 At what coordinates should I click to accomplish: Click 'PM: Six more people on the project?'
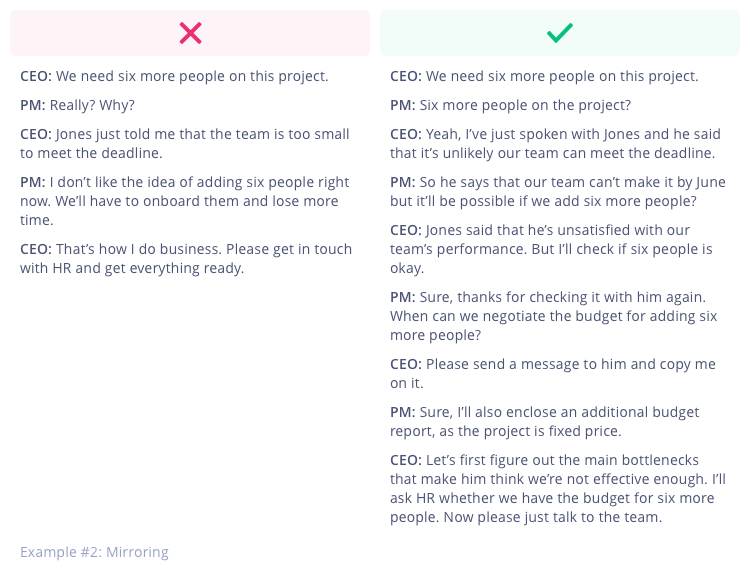(x=510, y=105)
